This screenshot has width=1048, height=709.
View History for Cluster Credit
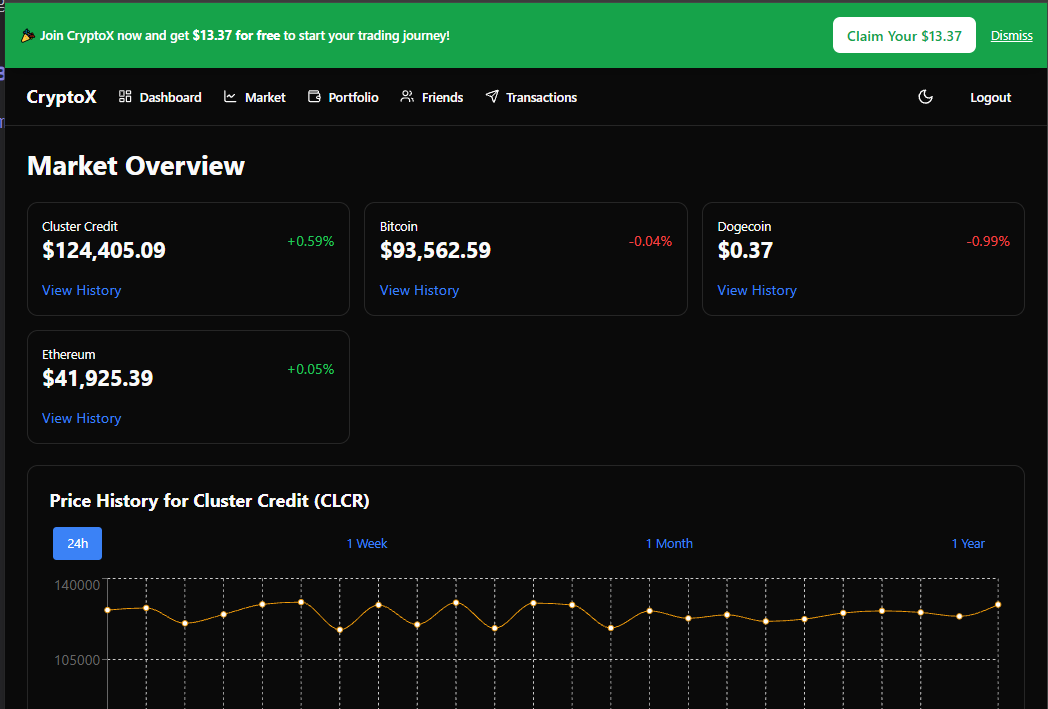(81, 290)
